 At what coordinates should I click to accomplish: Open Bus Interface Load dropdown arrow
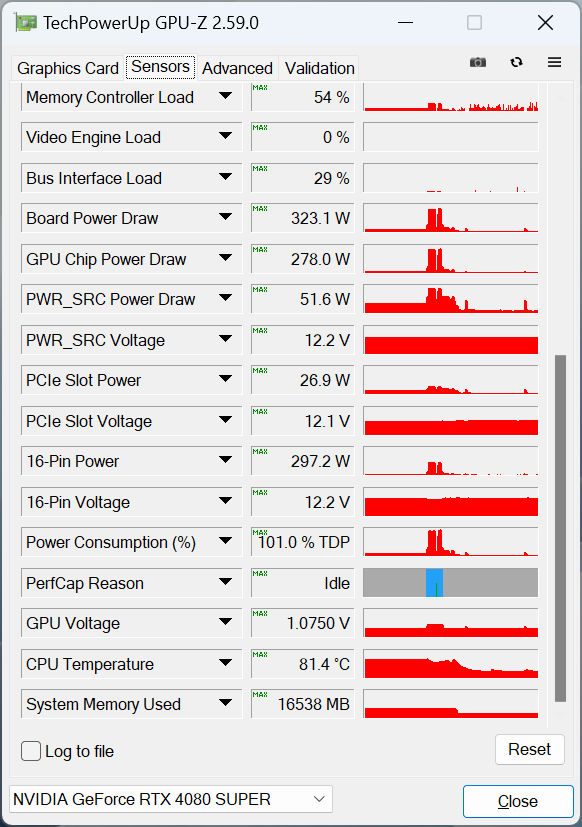[x=225, y=177]
